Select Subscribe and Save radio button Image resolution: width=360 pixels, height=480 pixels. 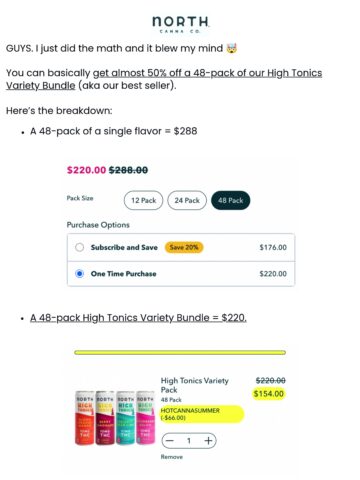point(79,247)
